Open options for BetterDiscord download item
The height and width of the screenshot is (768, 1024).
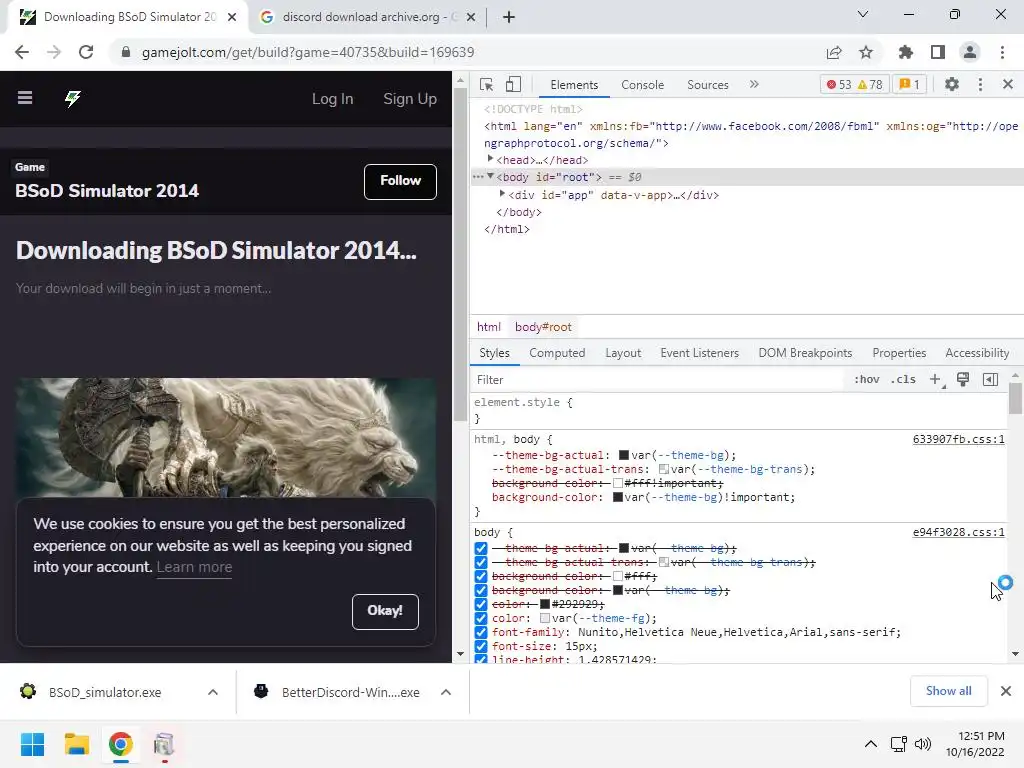tap(446, 692)
